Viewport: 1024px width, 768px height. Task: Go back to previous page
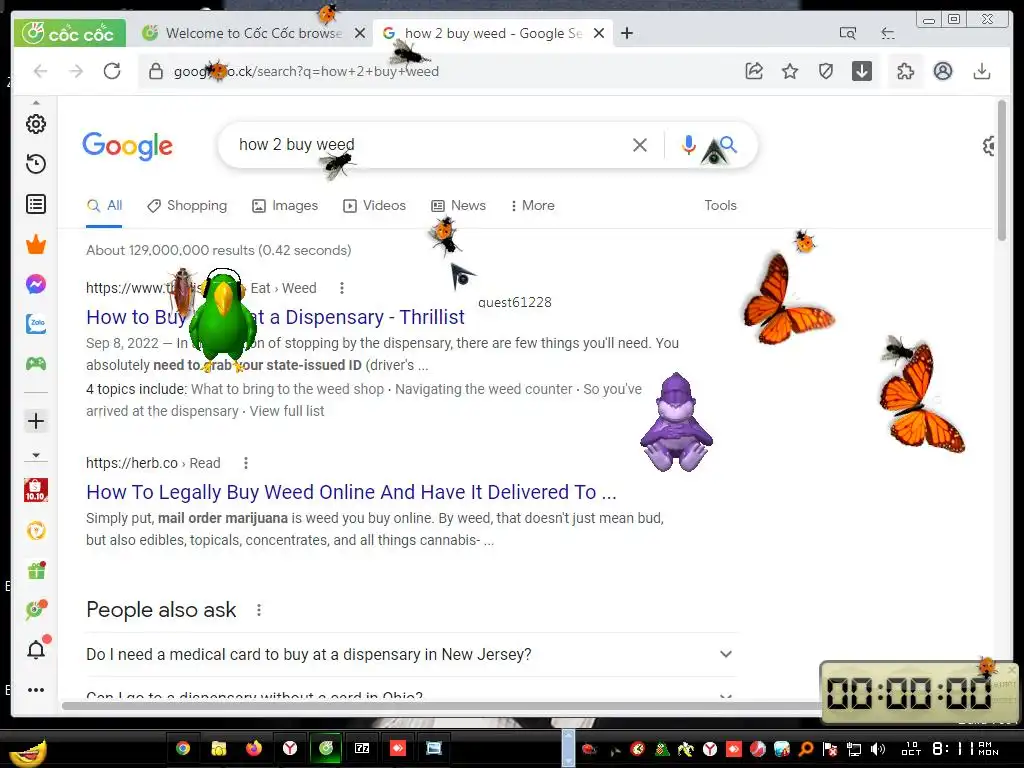40,71
